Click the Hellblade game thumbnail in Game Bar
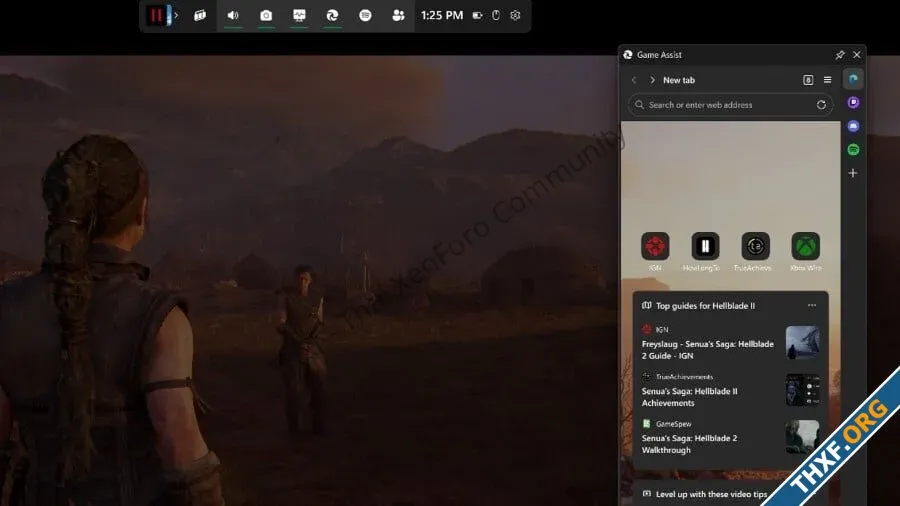This screenshot has width=900, height=506. click(157, 15)
